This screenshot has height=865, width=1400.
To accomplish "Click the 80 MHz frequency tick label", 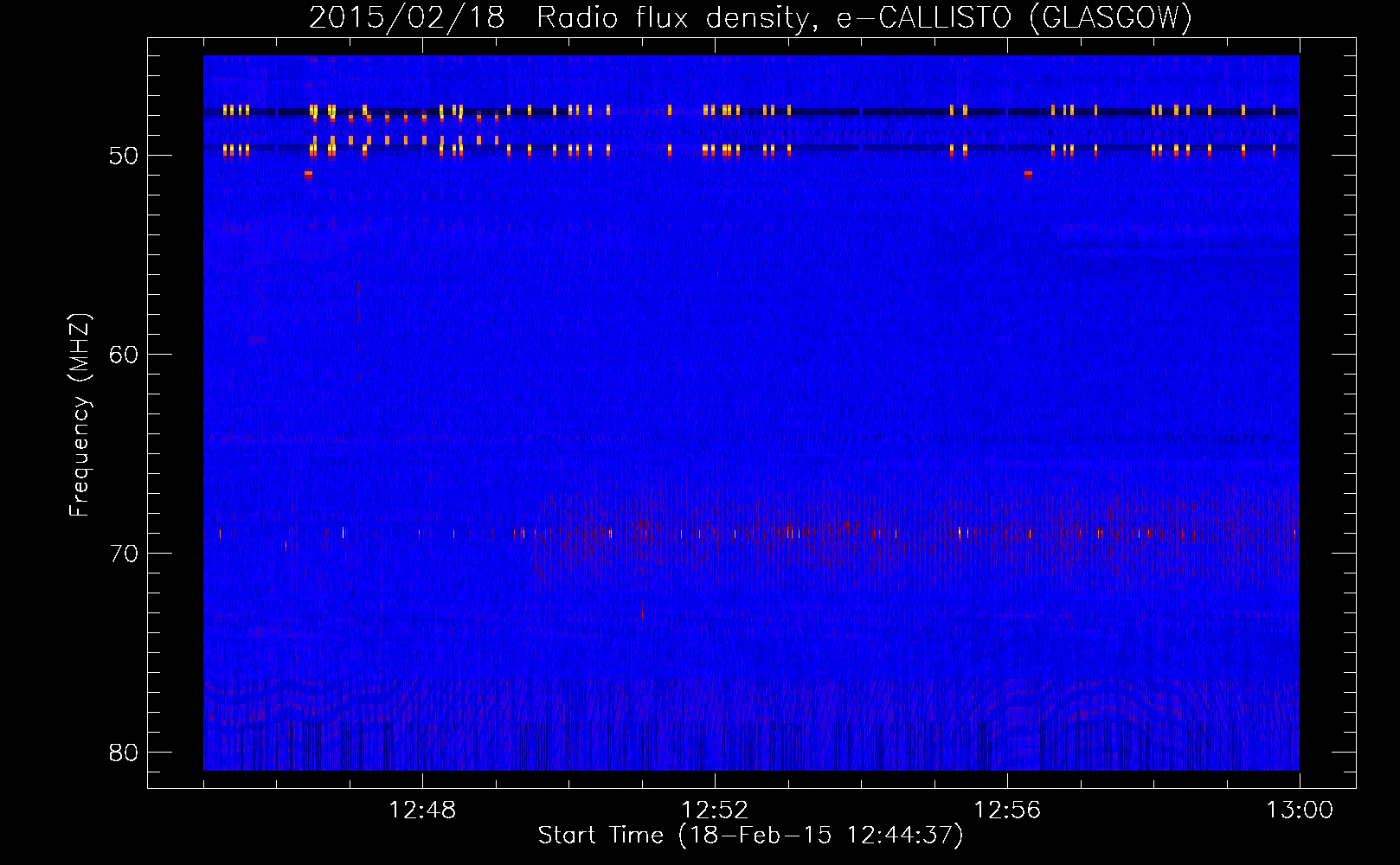I will tap(124, 753).
